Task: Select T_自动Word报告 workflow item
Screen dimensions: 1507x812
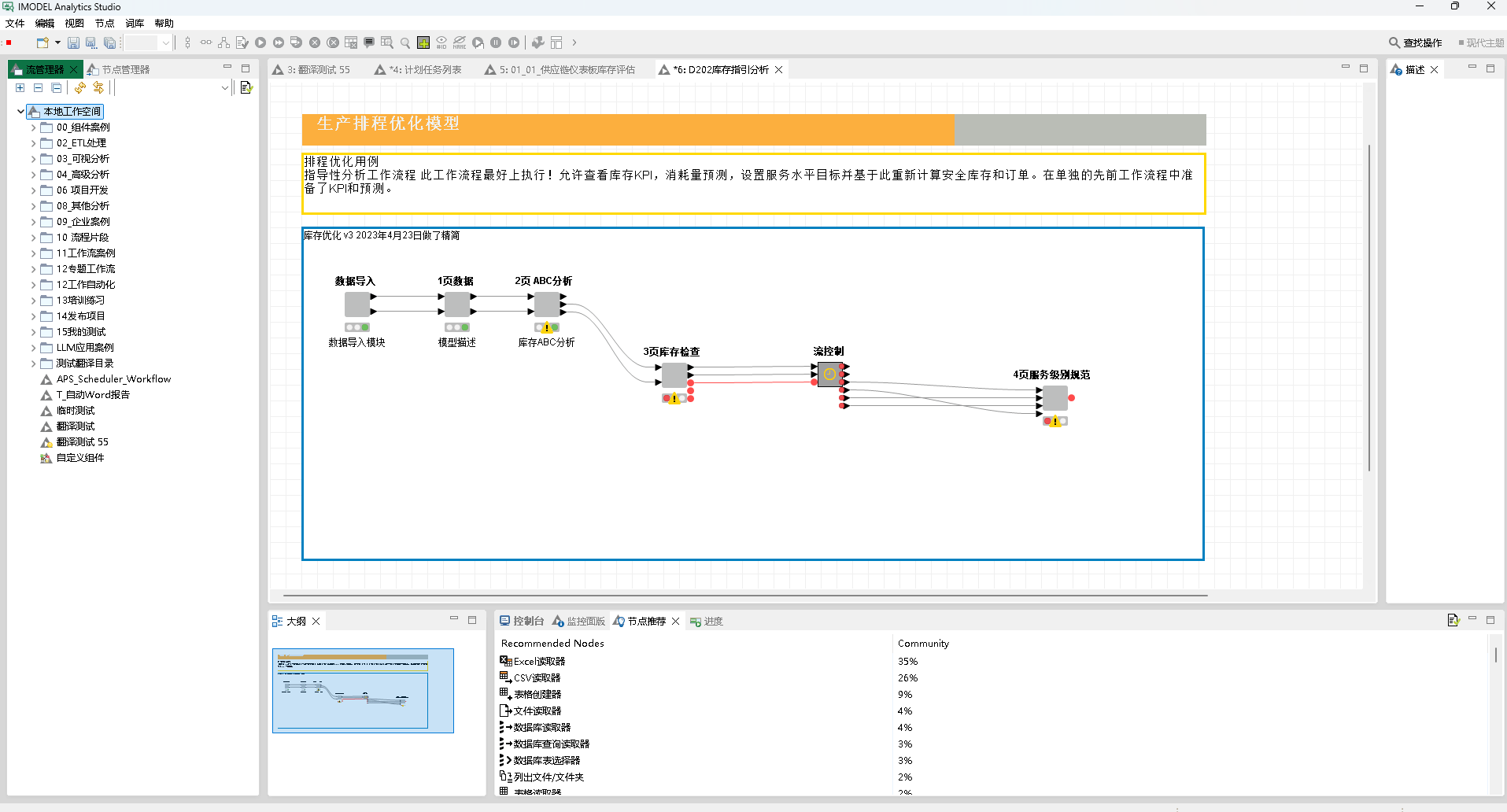Action: click(85, 395)
